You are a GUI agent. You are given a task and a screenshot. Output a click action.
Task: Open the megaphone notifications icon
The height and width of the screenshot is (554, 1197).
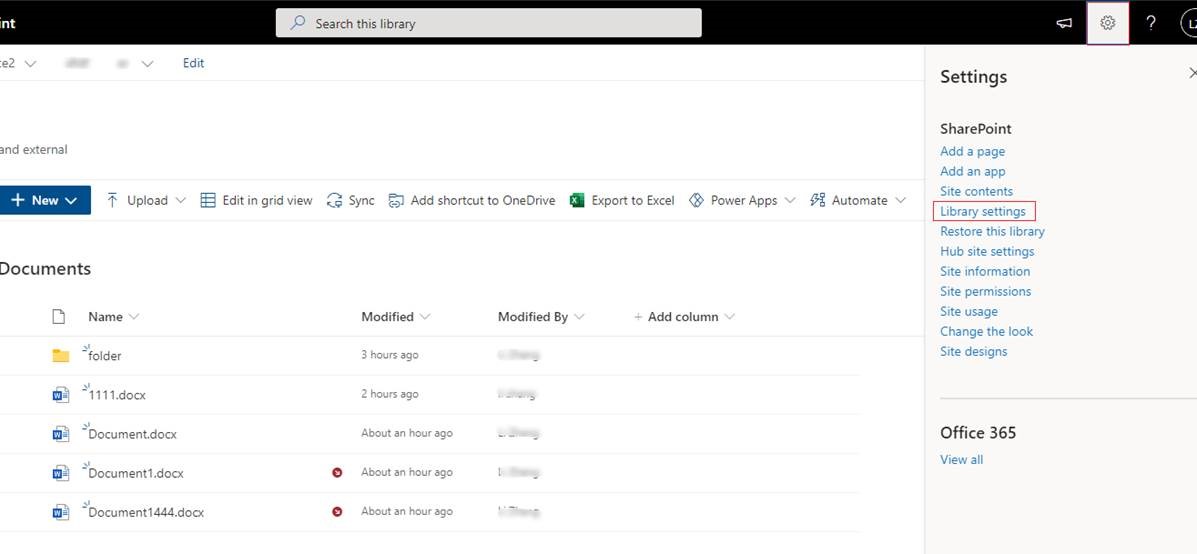point(1064,24)
